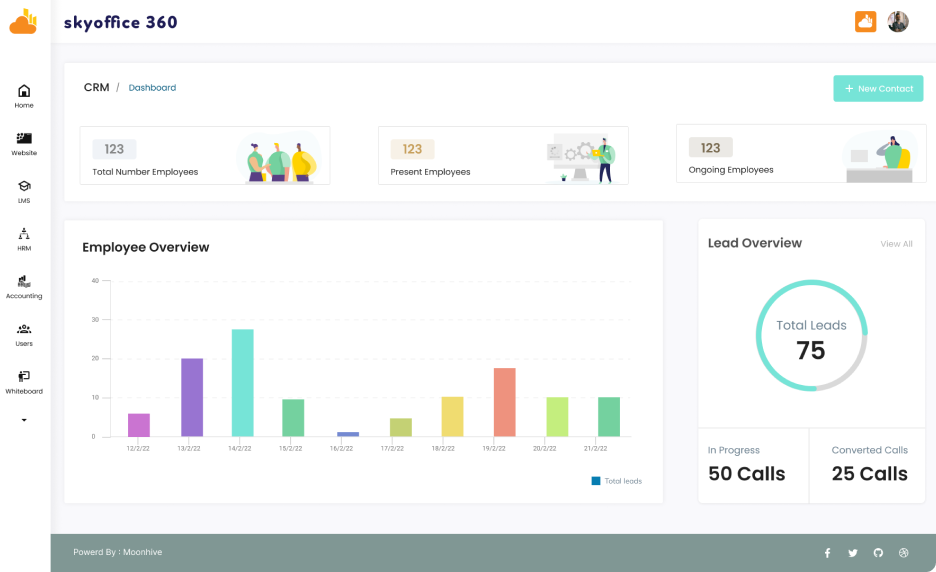Click the New Contact button
Viewport: 936px width, 572px height.
[x=878, y=88]
